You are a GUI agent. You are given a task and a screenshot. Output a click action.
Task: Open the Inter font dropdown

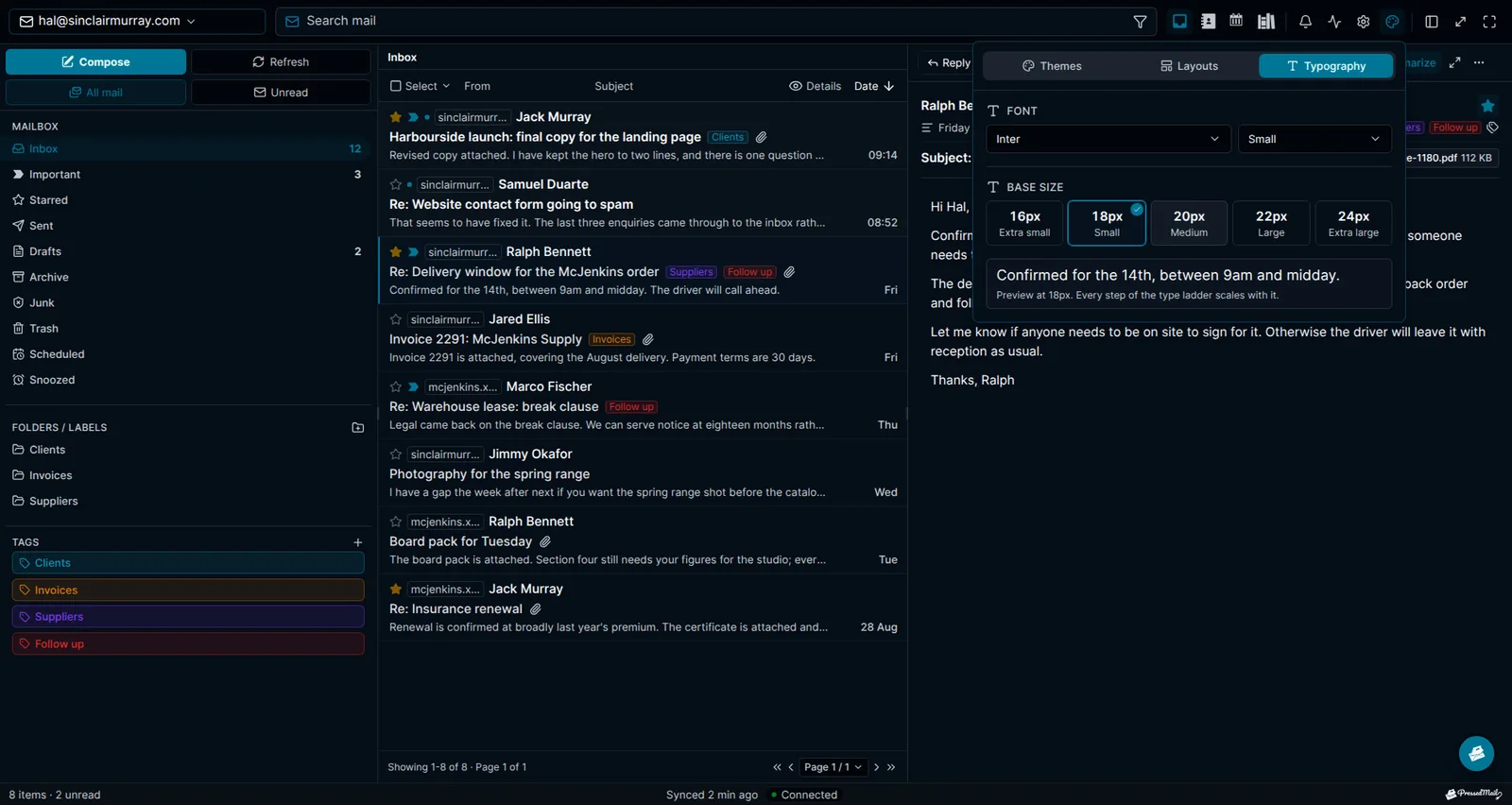[1108, 139]
